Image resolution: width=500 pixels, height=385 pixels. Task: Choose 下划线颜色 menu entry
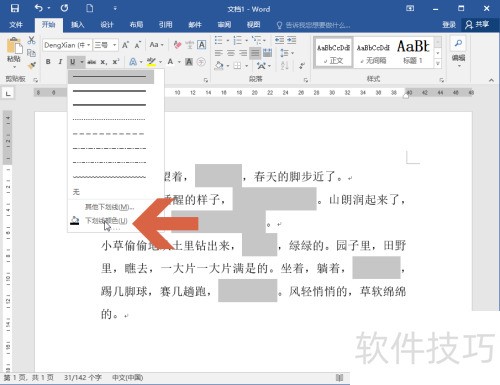pos(106,220)
